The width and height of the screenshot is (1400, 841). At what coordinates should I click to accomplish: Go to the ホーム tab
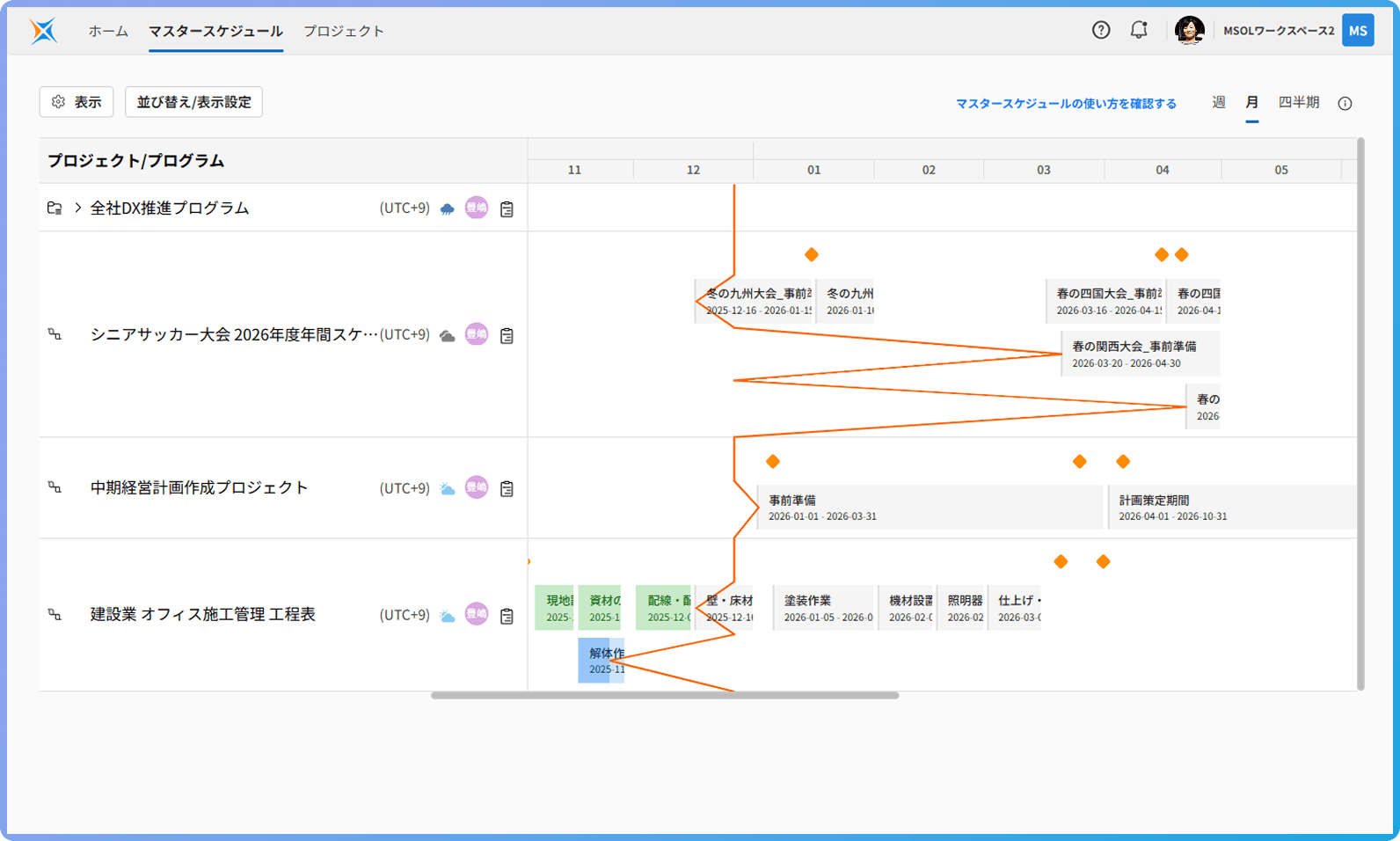tap(108, 31)
